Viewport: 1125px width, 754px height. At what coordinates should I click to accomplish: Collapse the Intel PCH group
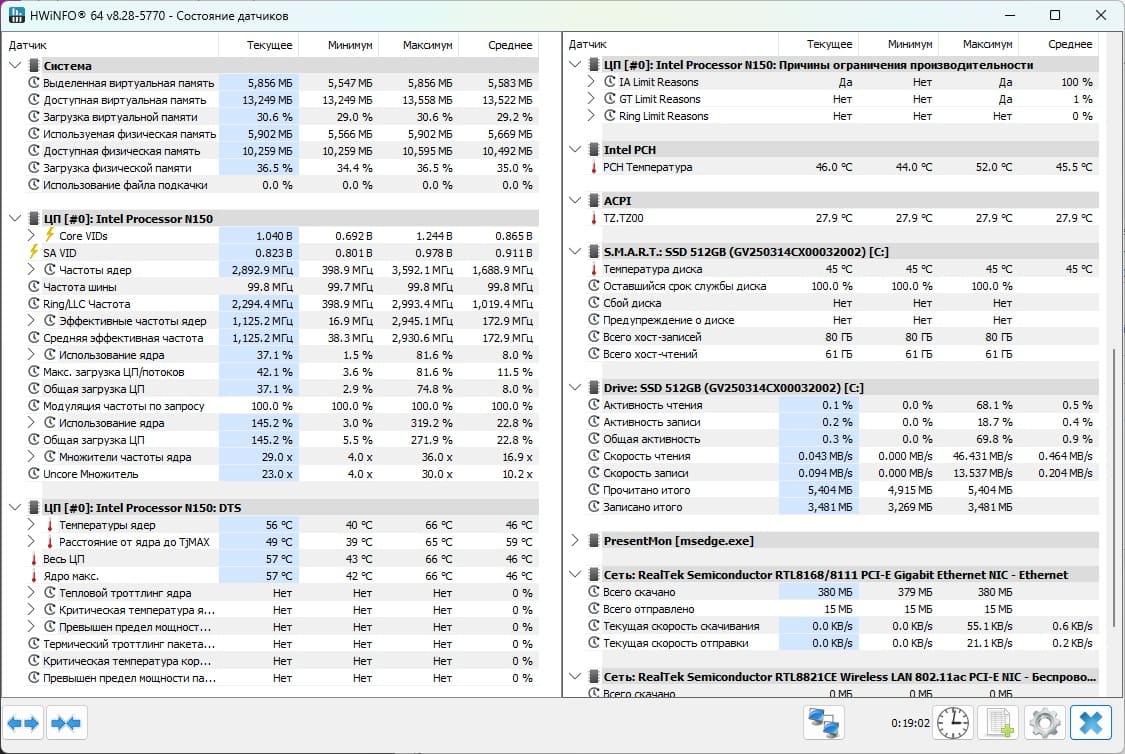(x=575, y=149)
